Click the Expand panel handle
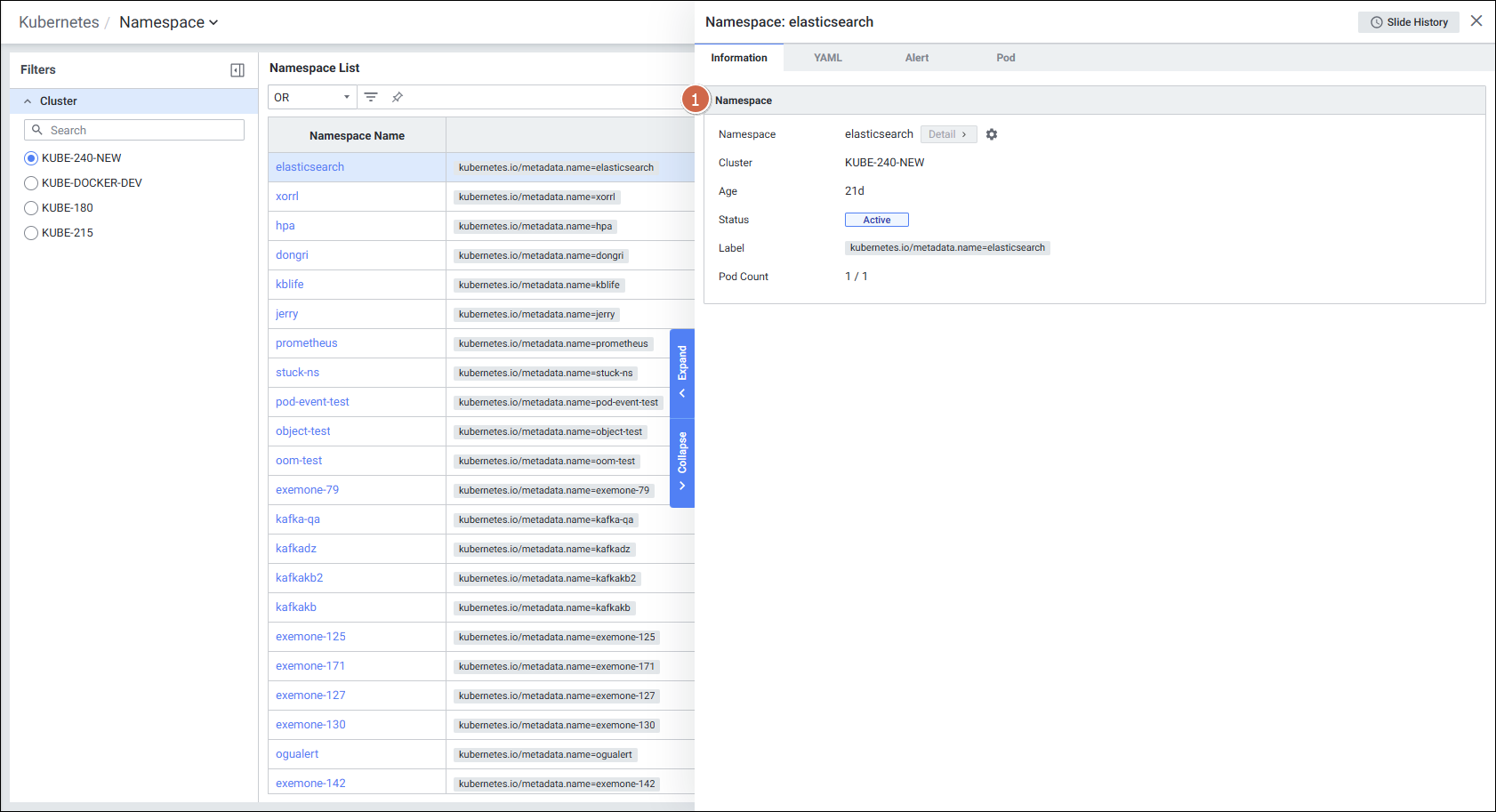The image size is (1496, 812). (x=682, y=373)
